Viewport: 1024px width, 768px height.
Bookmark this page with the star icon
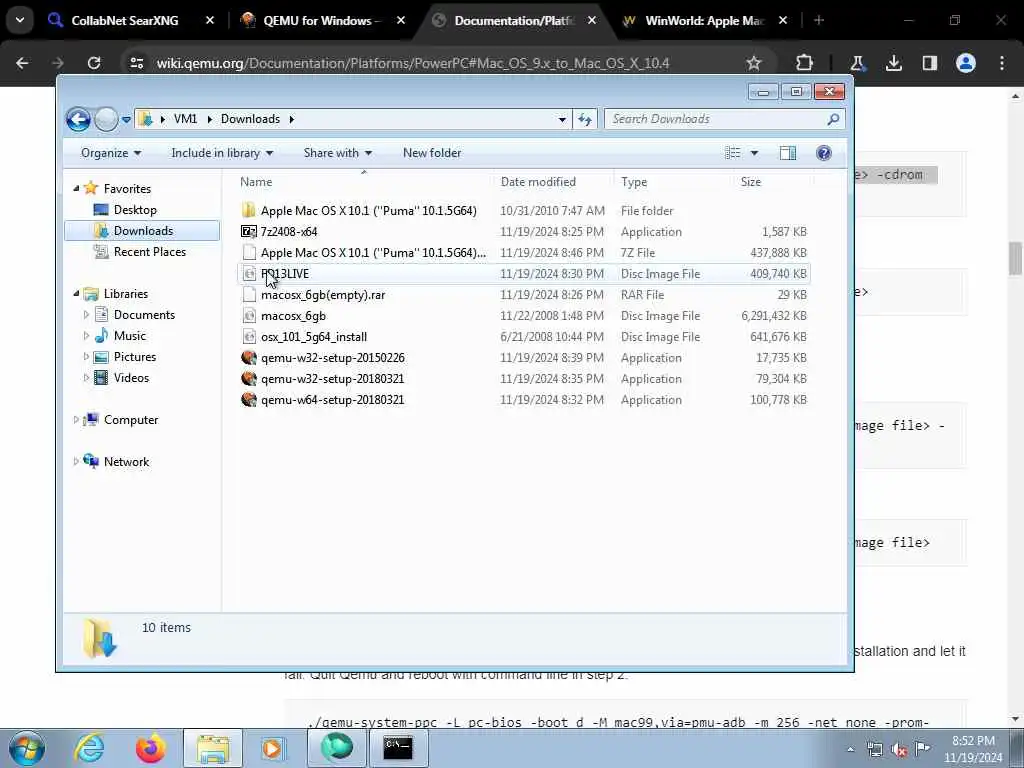754,63
